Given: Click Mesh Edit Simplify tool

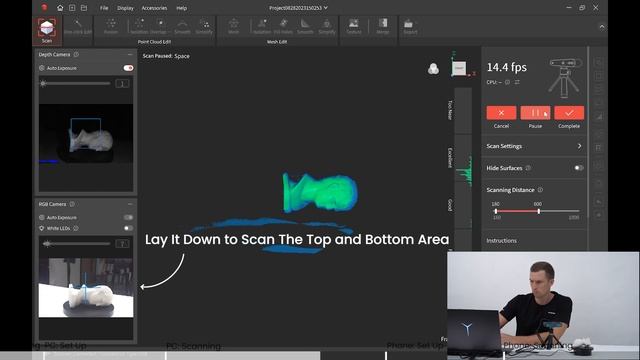Looking at the screenshot, I should [327, 27].
